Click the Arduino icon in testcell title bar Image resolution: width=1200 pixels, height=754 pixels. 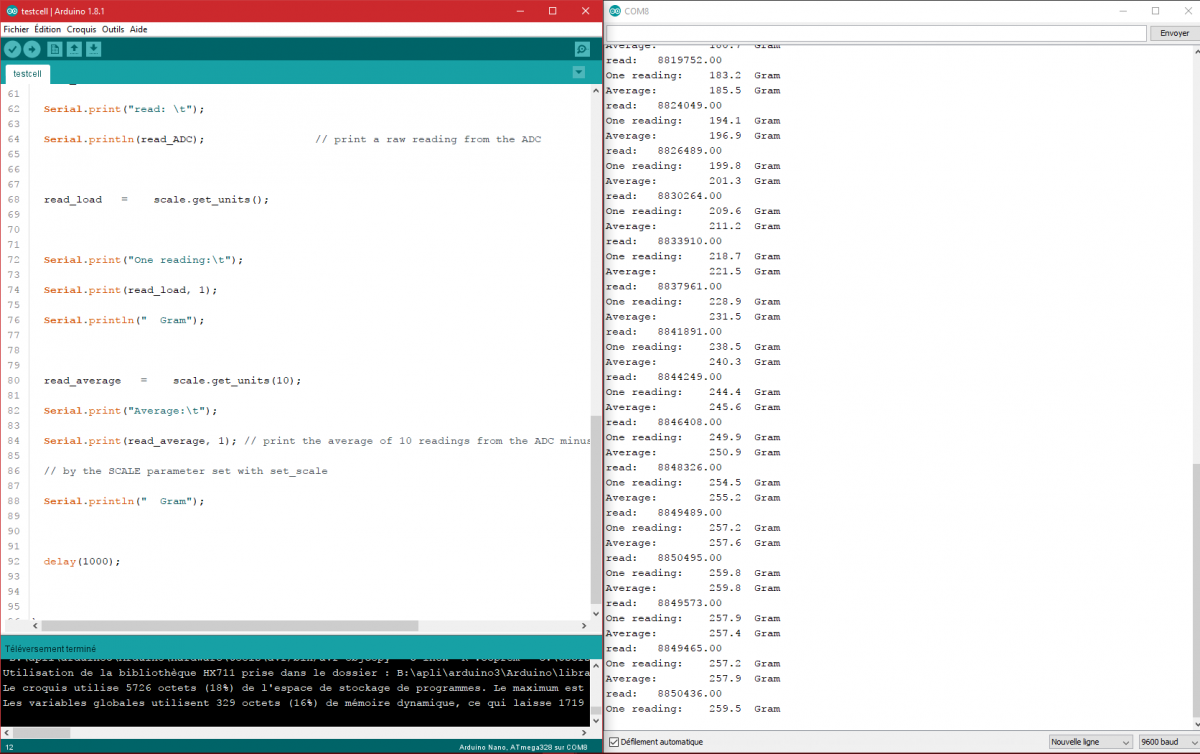click(11, 11)
